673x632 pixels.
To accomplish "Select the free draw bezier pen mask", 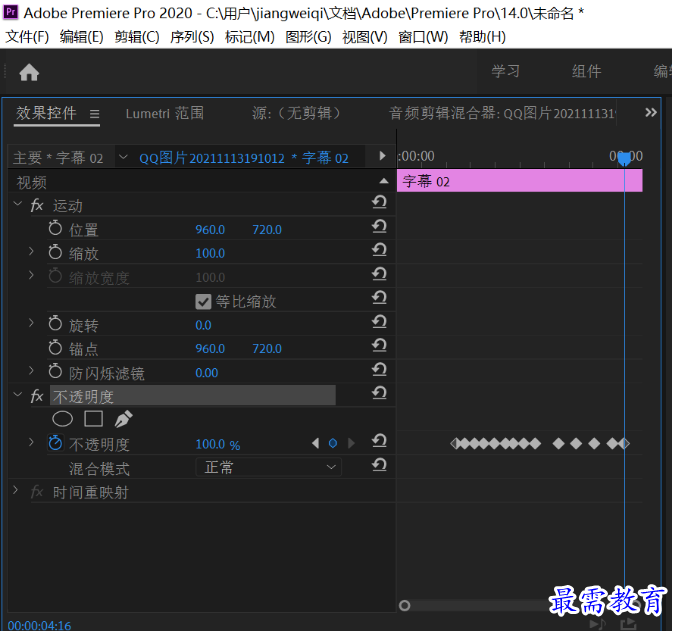I will pos(124,419).
